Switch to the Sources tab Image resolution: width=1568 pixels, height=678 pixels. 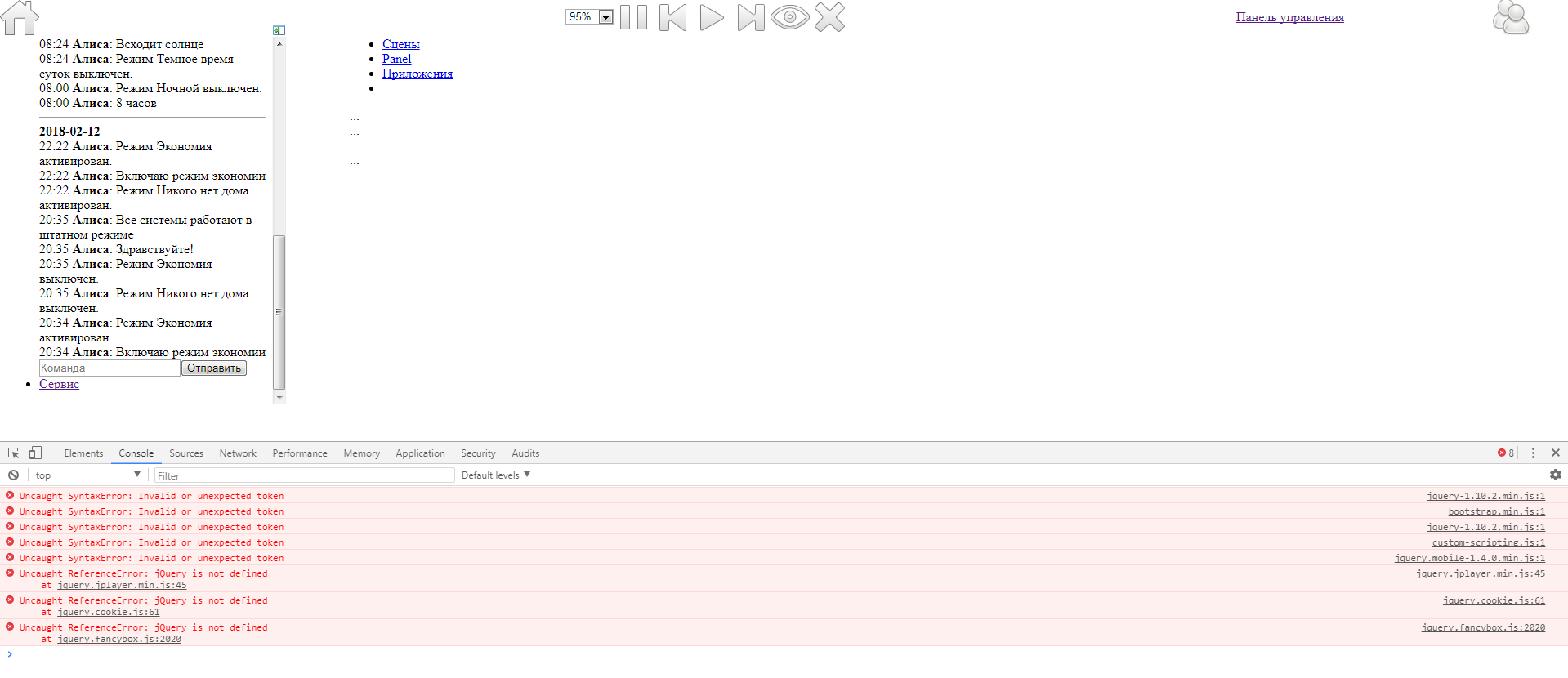click(x=186, y=453)
